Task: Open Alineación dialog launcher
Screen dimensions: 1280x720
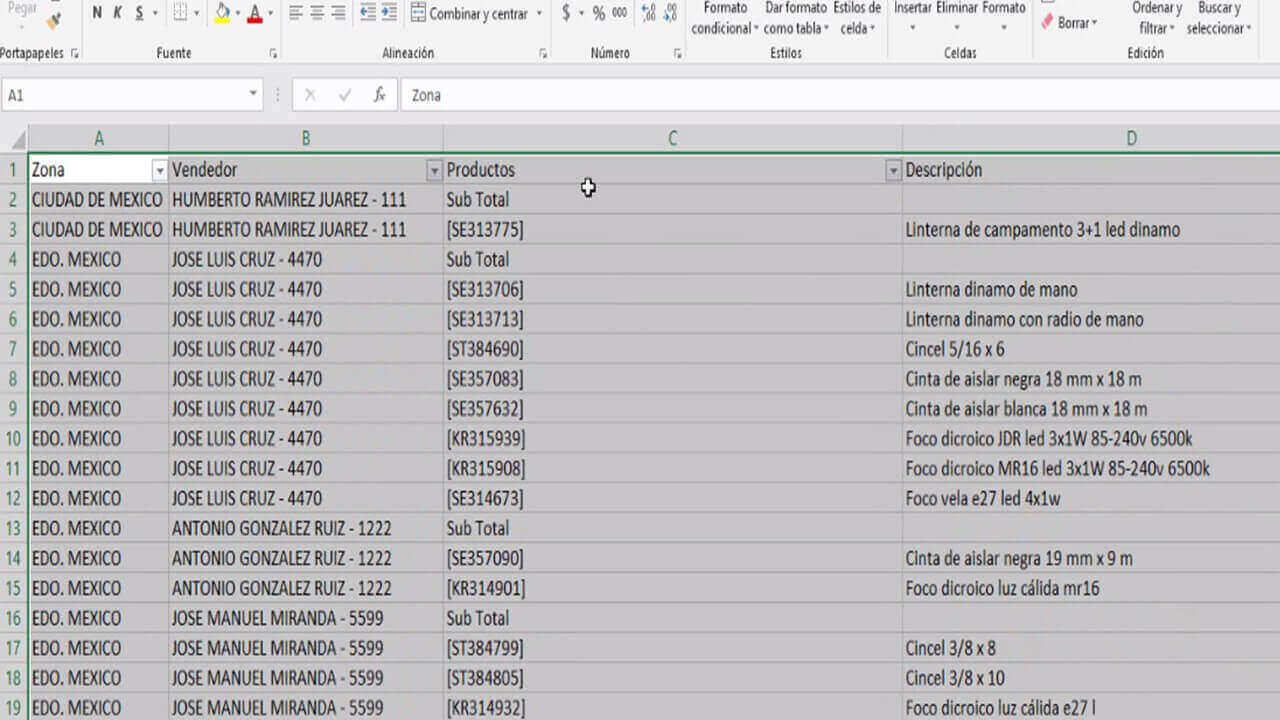Action: pos(543,53)
